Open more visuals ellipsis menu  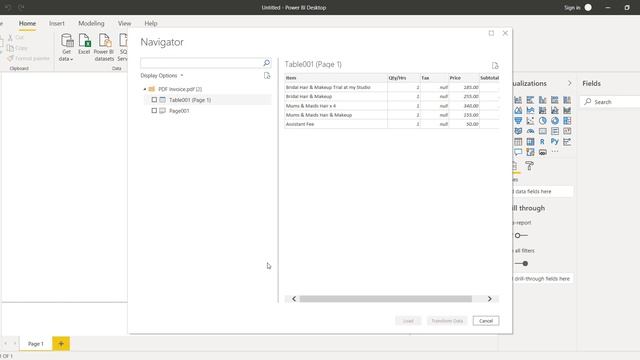click(555, 151)
